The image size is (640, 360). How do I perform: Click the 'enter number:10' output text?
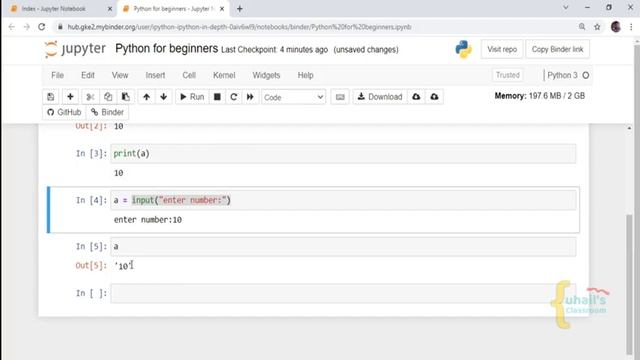(148, 220)
